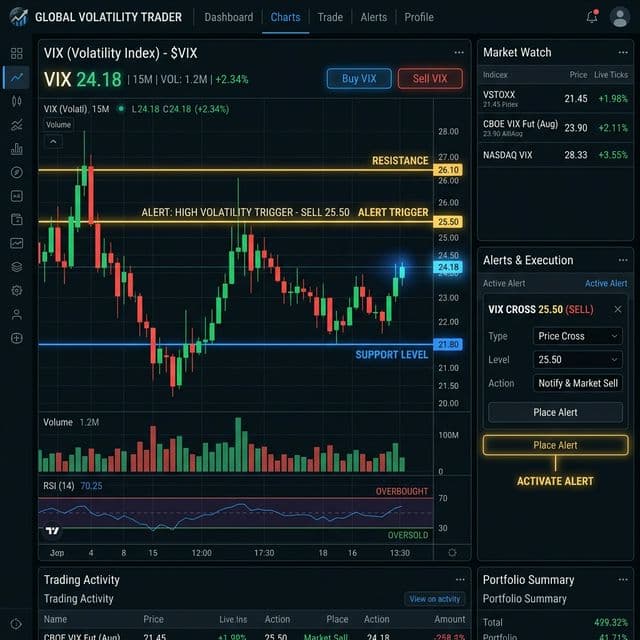Open the bar chart sidebar icon
Screen dimensions: 640x640
tap(17, 149)
